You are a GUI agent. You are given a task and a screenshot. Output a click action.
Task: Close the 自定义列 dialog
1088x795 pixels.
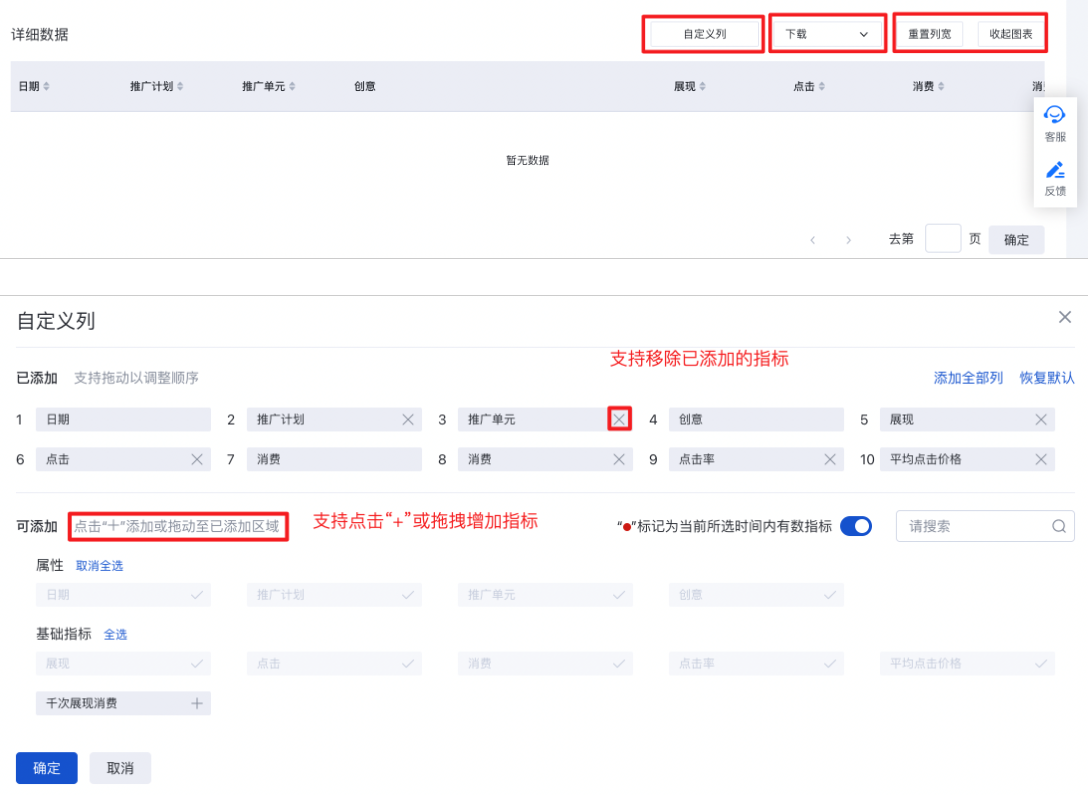(x=1065, y=317)
